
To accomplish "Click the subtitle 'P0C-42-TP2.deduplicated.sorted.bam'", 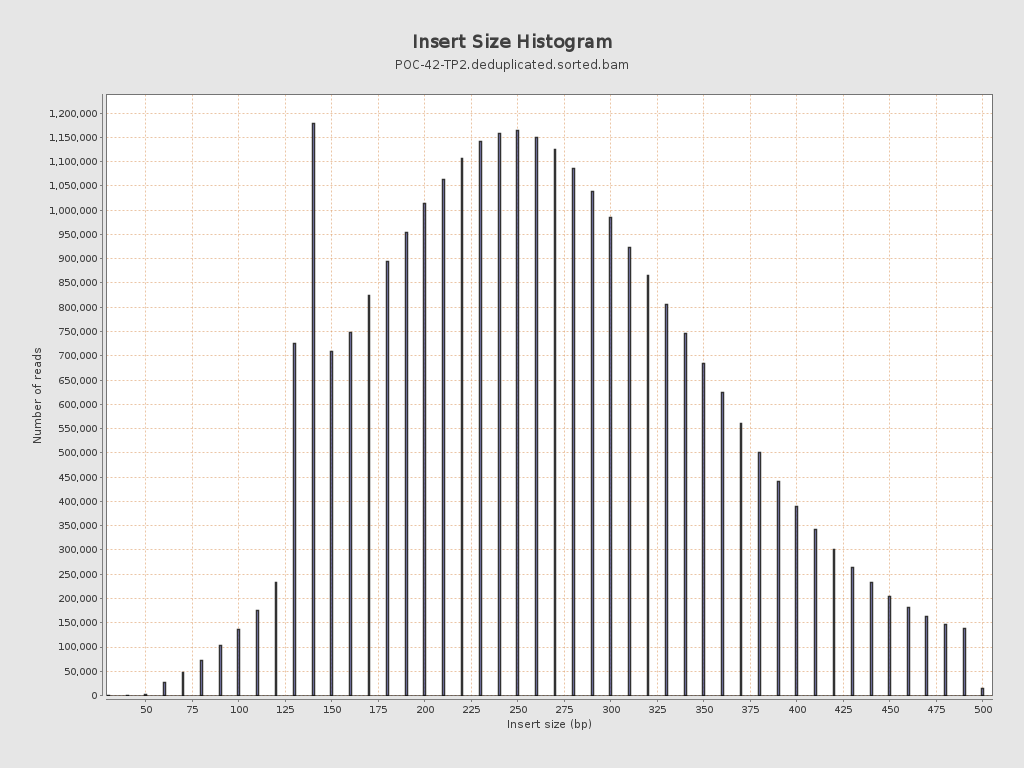I will [512, 65].
